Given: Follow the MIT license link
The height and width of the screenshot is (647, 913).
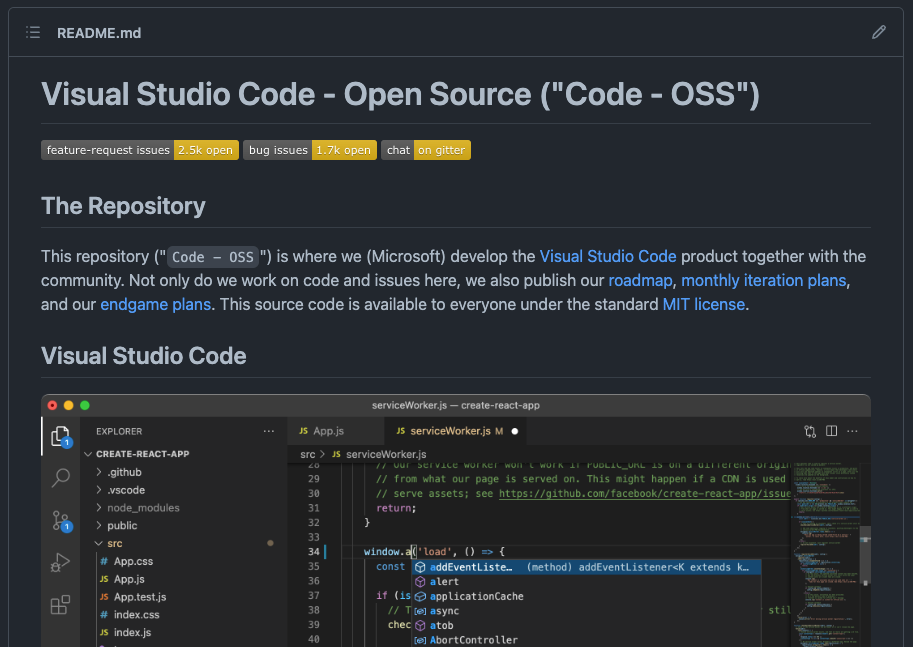Looking at the screenshot, I should click(x=703, y=304).
